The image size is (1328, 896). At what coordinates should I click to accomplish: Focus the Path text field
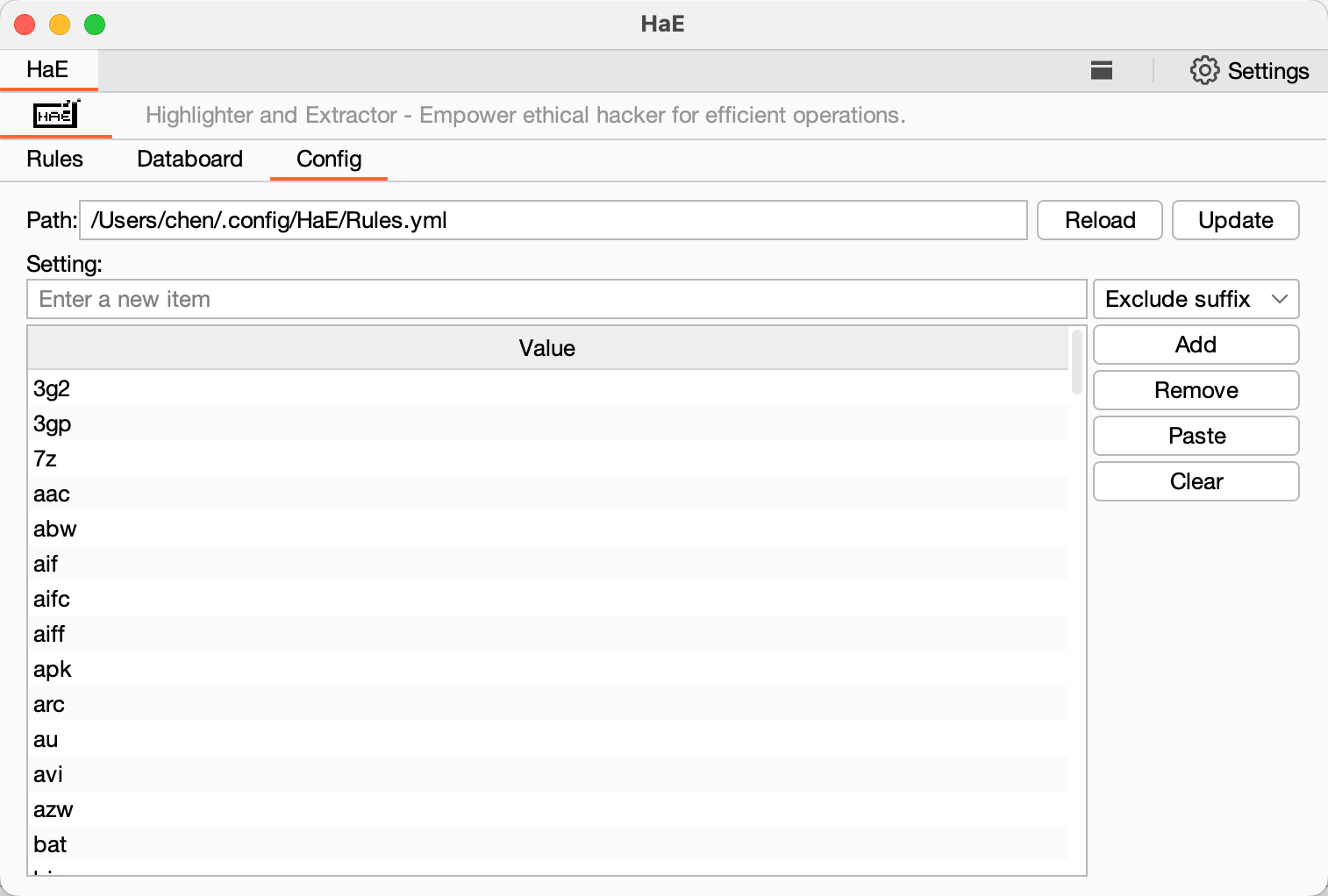pos(553,220)
